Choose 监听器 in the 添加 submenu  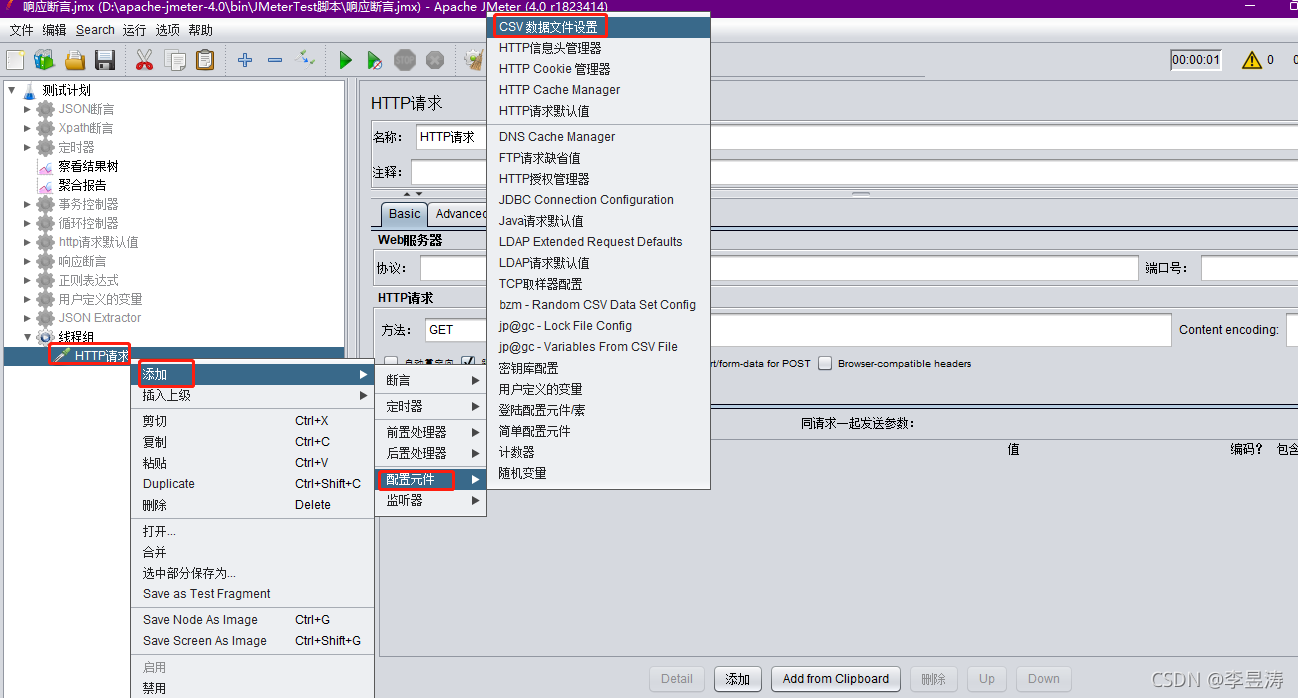(431, 500)
